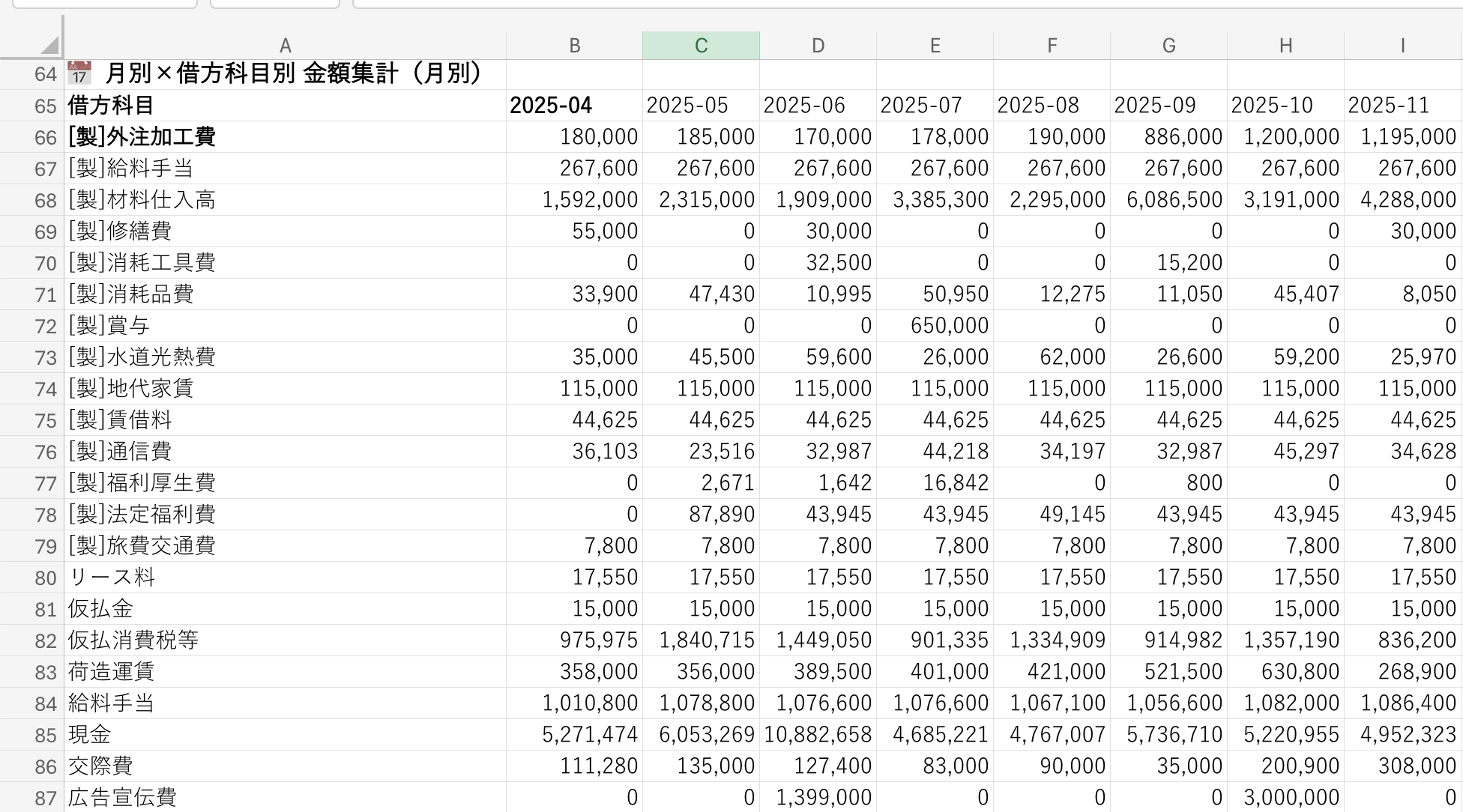
Task: Select the 借方科目 header cell
Action: (111, 106)
